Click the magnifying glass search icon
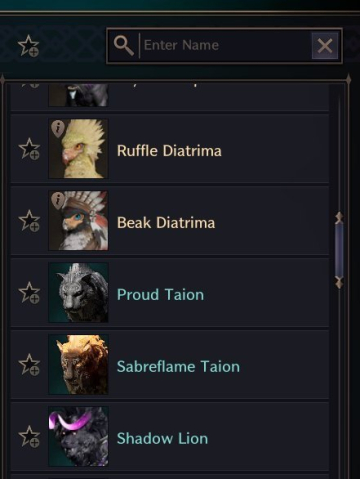The width and height of the screenshot is (360, 479). click(123, 46)
